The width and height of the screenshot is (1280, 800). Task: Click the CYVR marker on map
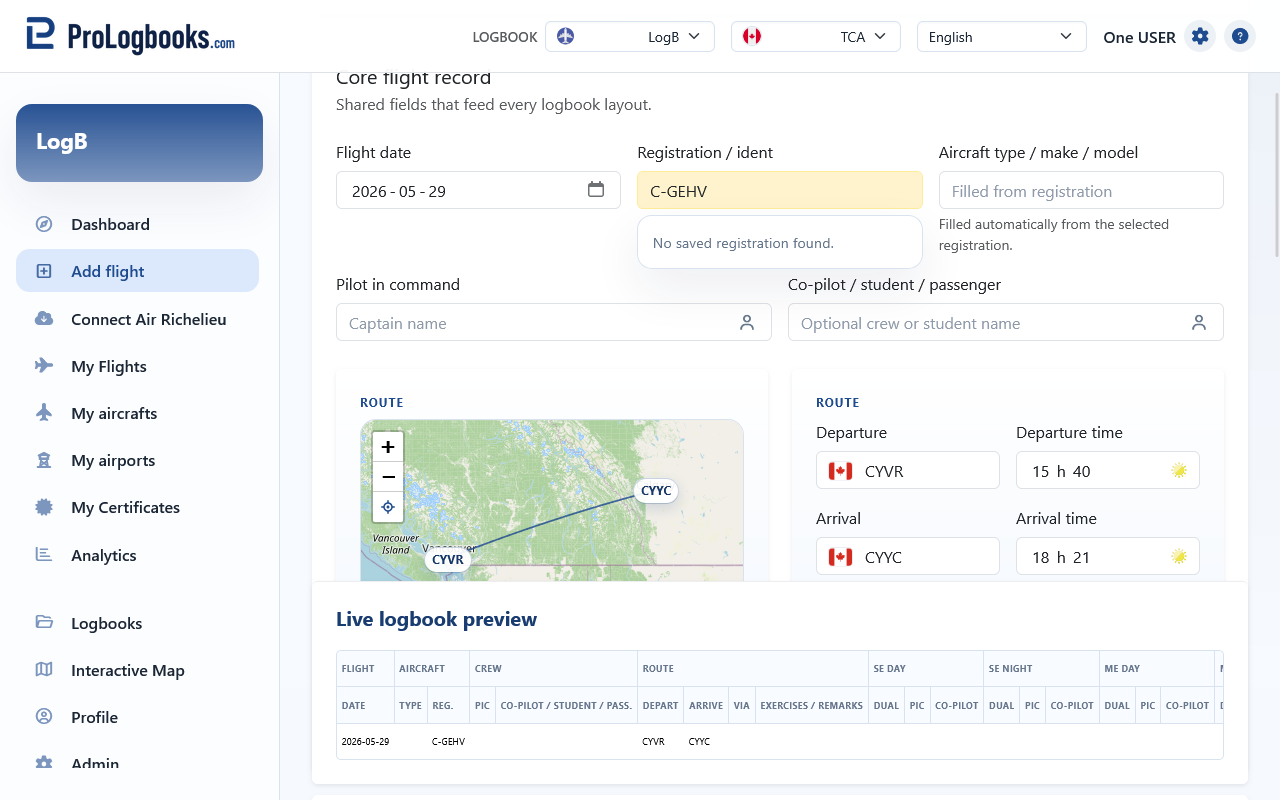coord(448,559)
